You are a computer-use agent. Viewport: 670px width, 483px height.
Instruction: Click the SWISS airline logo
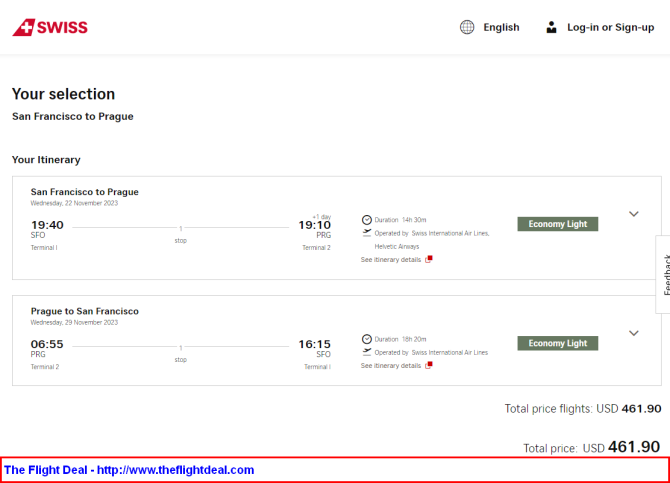pos(50,27)
